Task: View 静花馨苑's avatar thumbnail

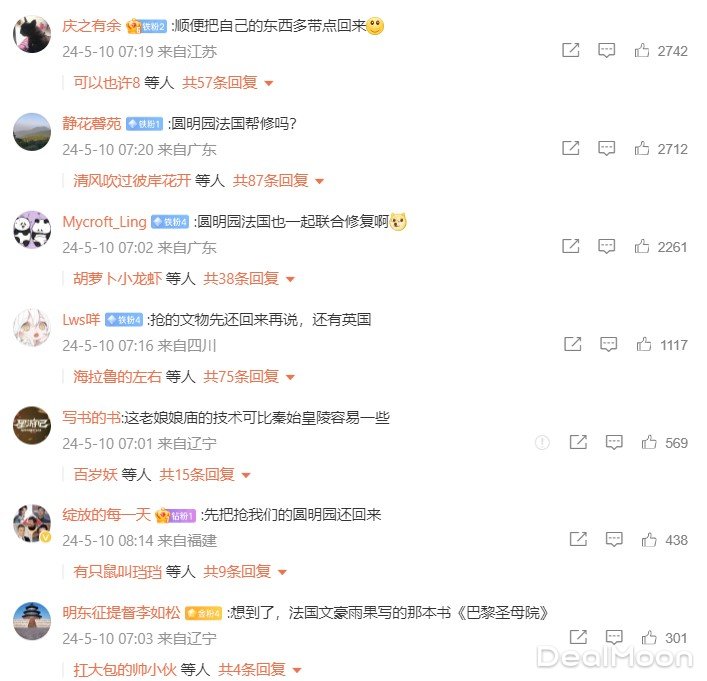Action: click(x=32, y=132)
